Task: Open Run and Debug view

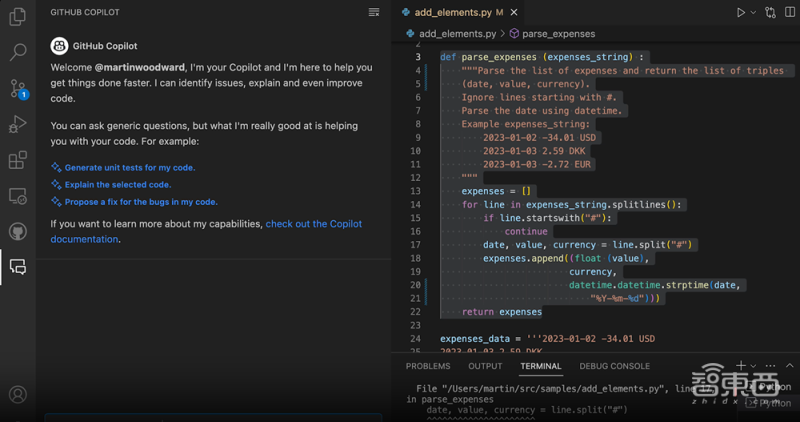Action: coord(17,124)
